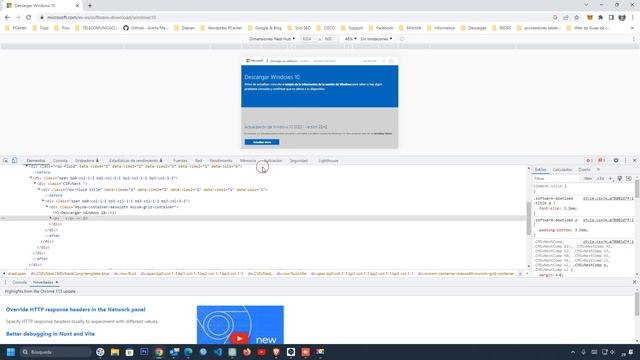Close the Novedades drawer tab
Screen dimensions: 640x360
[57, 282]
